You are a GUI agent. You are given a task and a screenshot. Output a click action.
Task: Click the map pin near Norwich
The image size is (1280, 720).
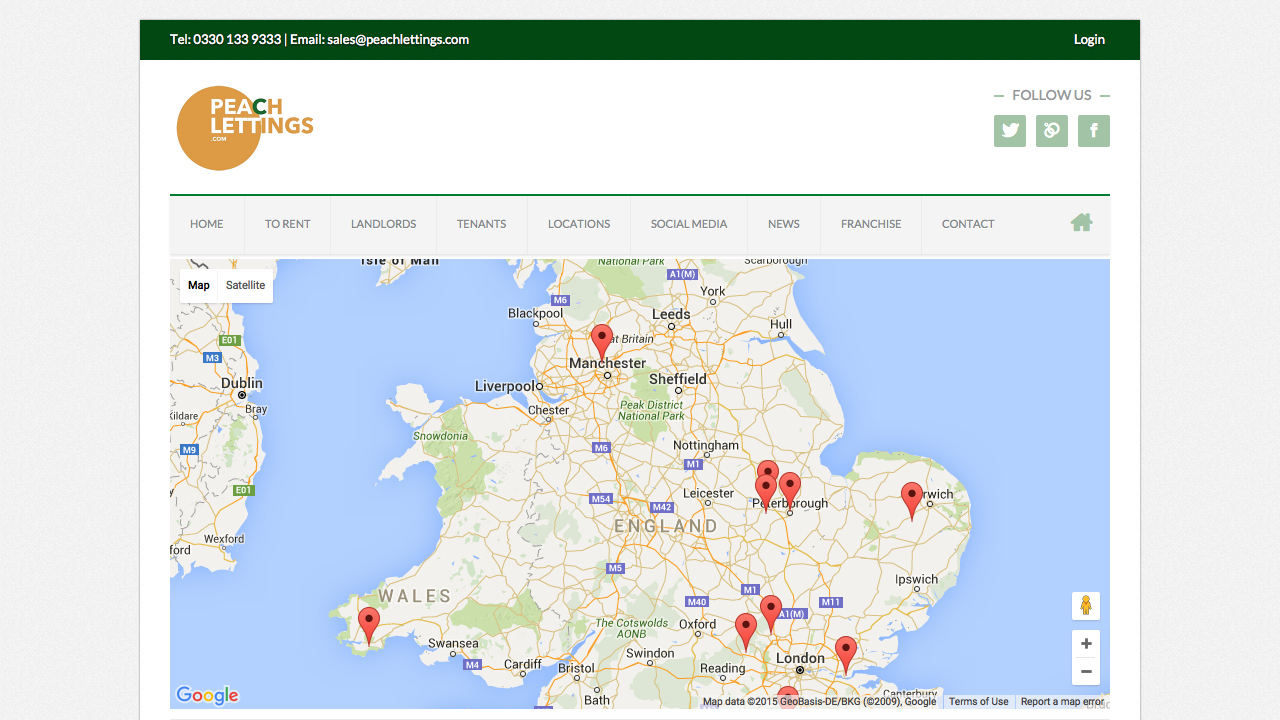pos(912,500)
